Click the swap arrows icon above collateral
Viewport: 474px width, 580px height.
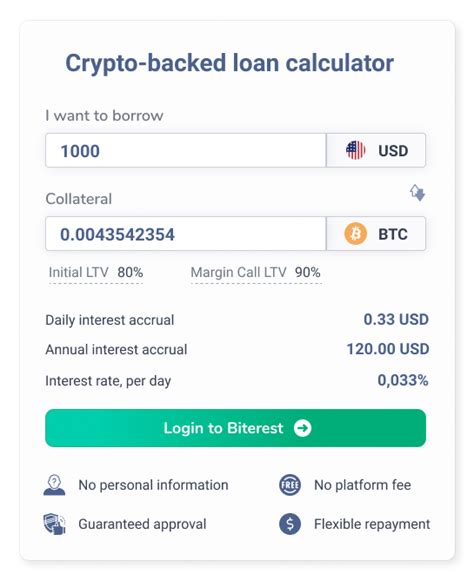[x=417, y=193]
